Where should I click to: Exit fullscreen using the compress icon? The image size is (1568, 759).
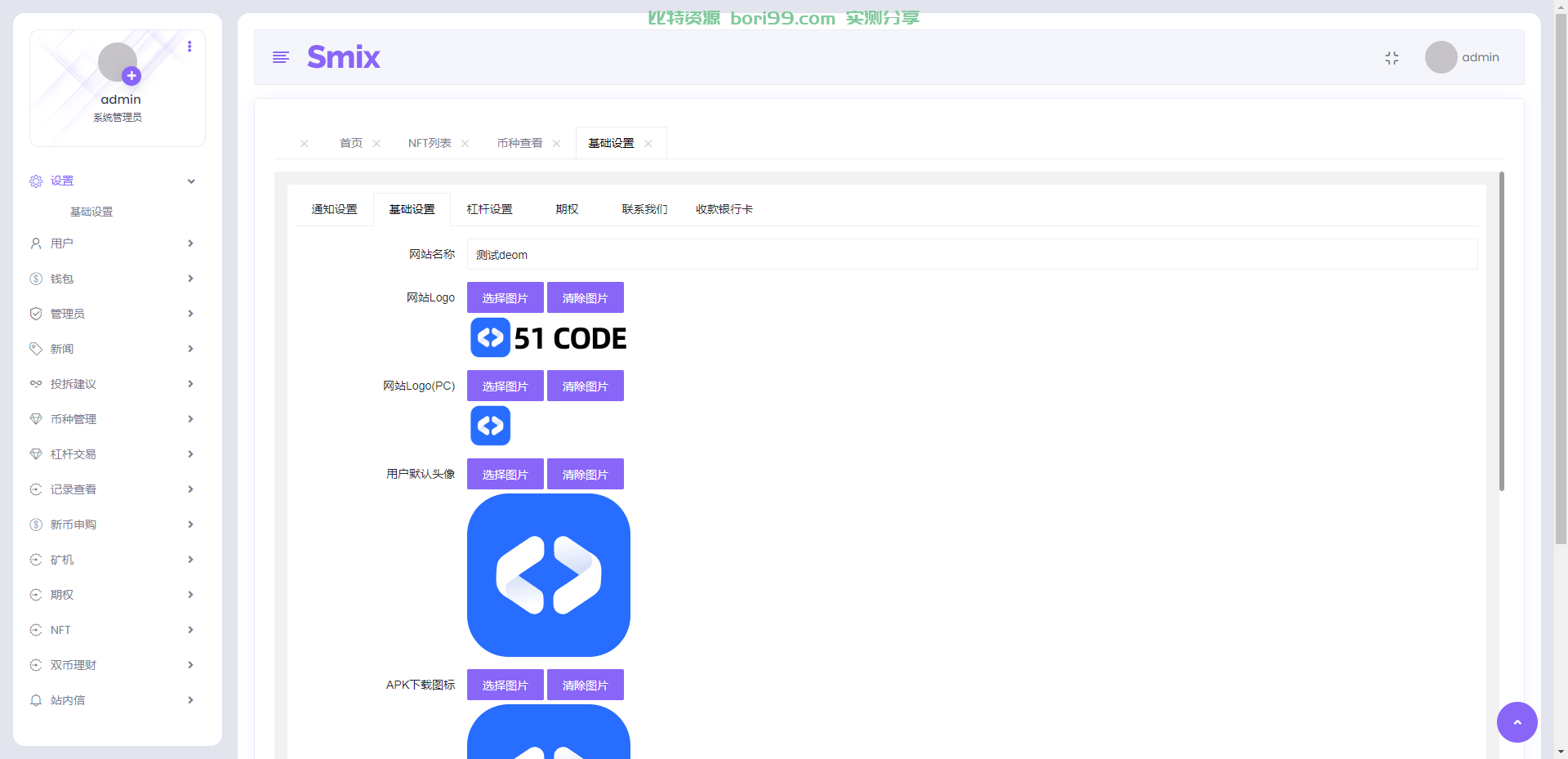[1392, 57]
